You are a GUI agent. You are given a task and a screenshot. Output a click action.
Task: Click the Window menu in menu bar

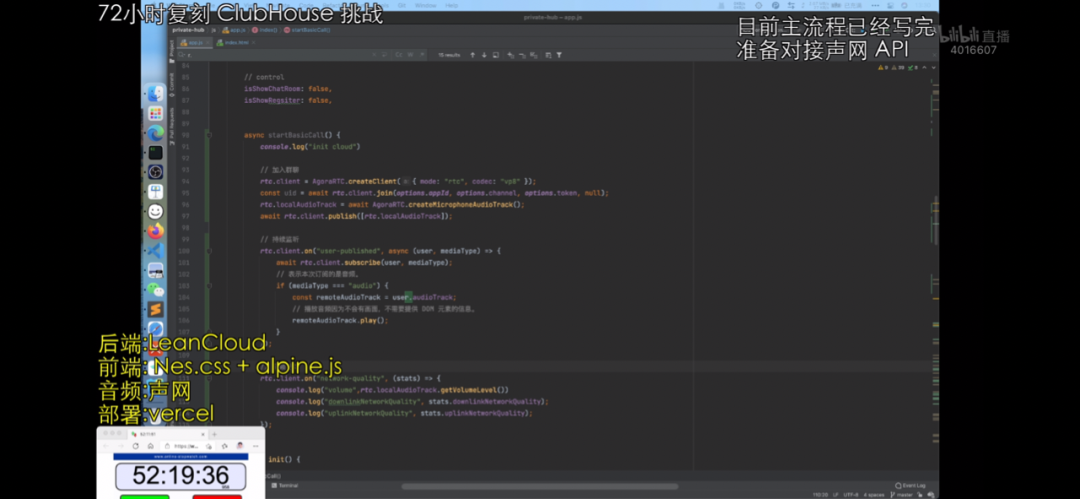(x=426, y=6)
